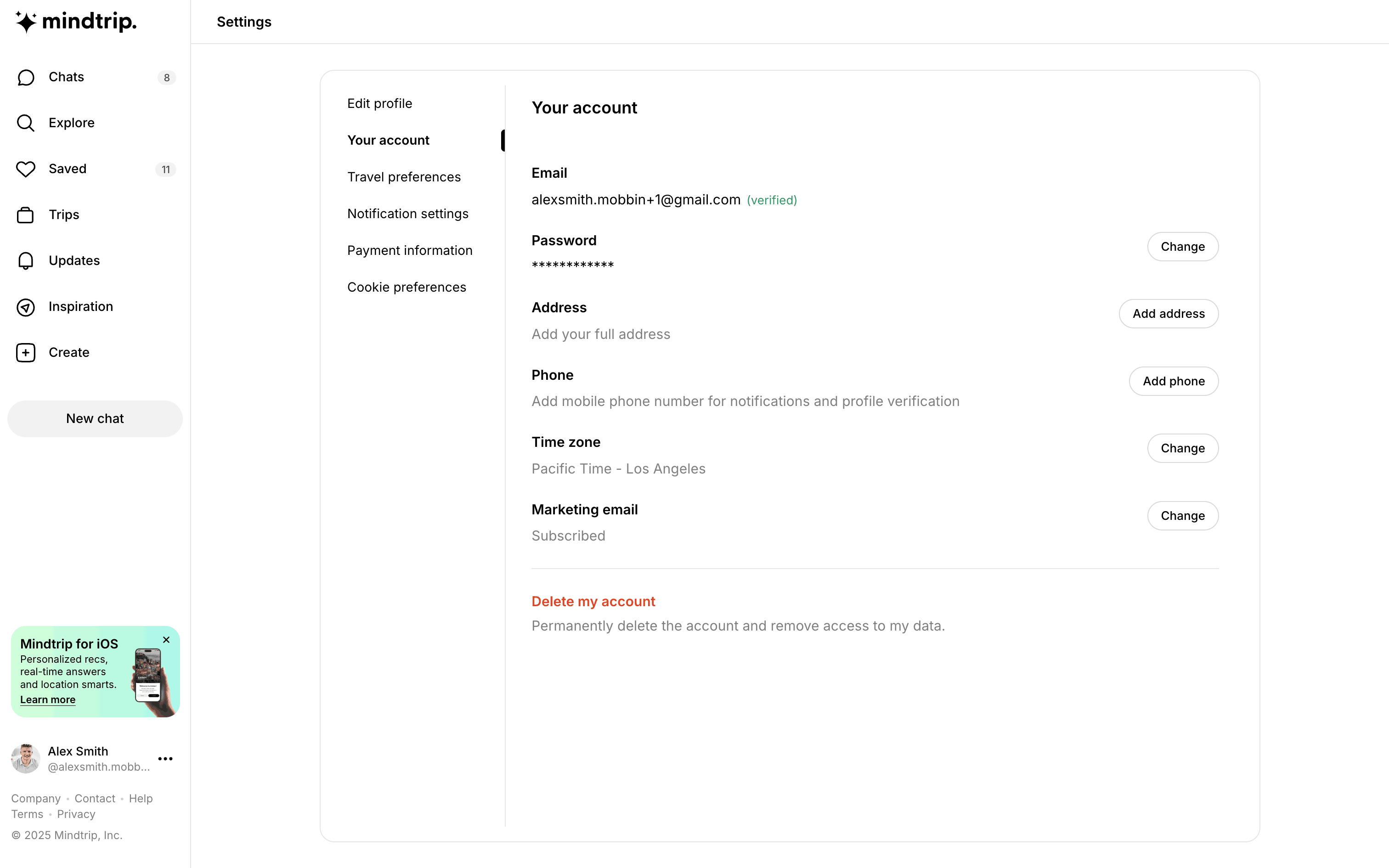The image size is (1389, 868).
Task: Click Change button for Password
Action: pos(1182,246)
